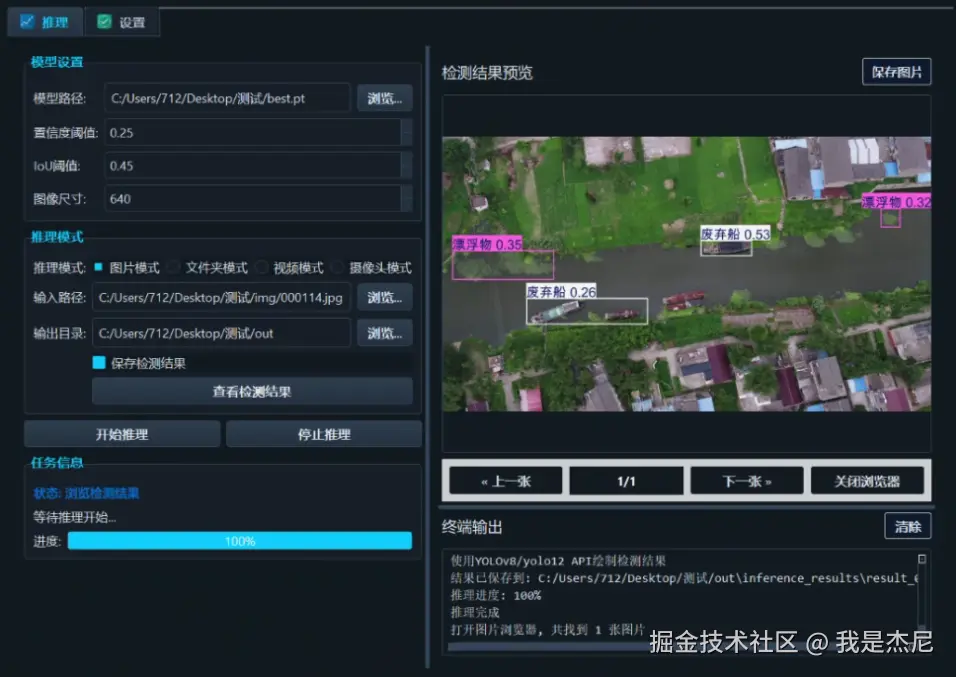Click 停止推理 to stop inference
This screenshot has height=677, width=956.
coord(324,433)
